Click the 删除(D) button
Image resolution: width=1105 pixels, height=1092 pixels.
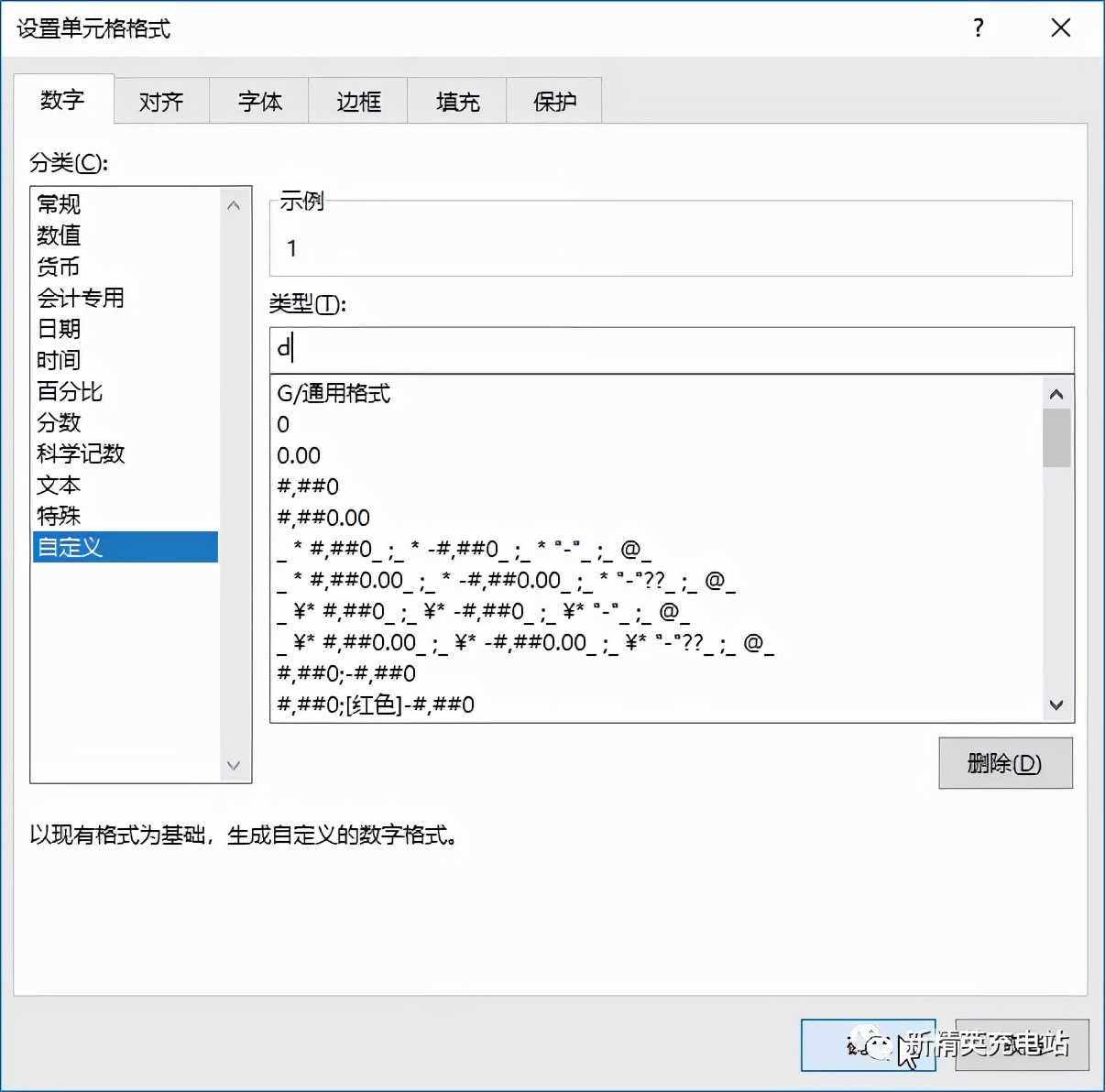1004,763
